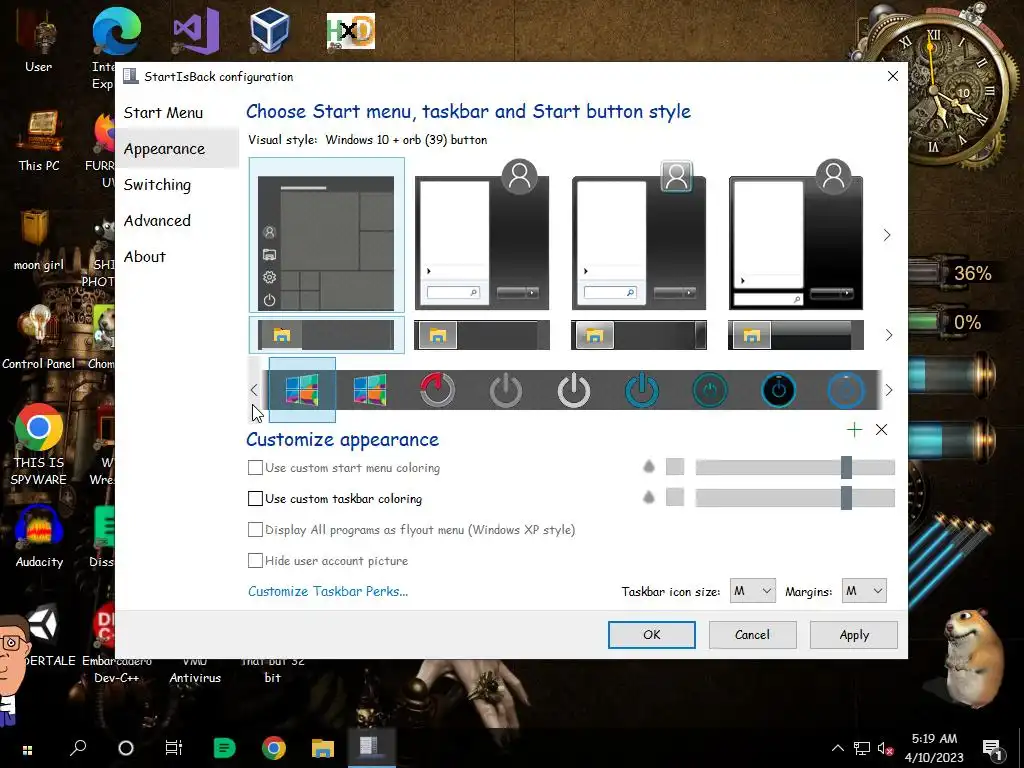Open Margins dropdown
The image size is (1024, 768).
click(864, 591)
